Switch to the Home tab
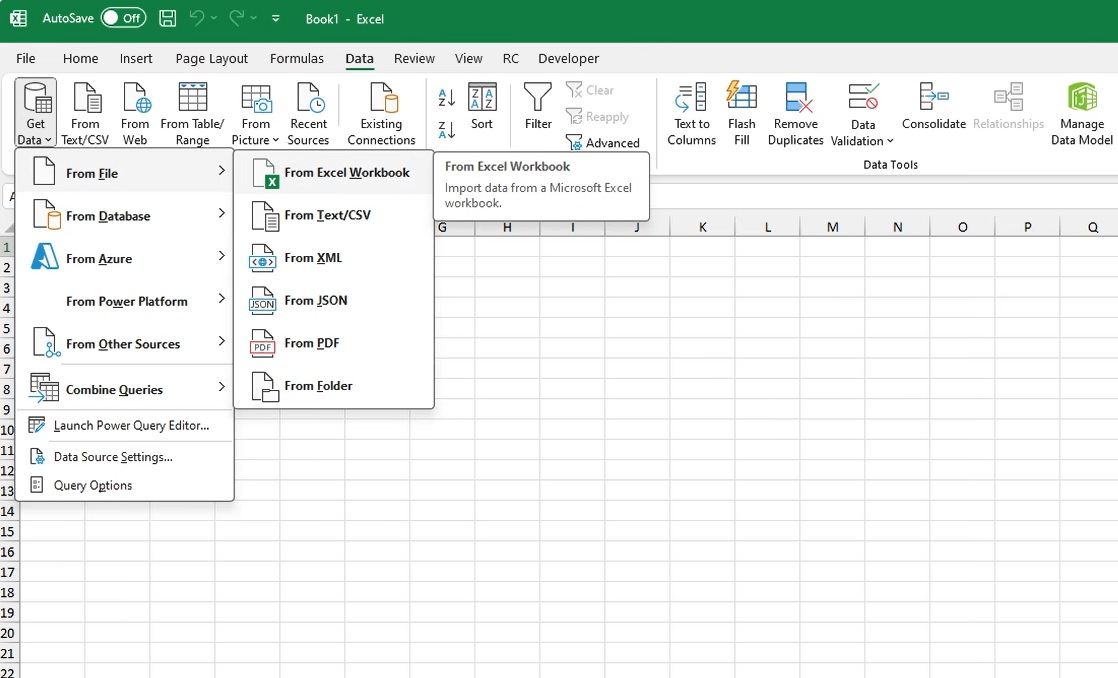The image size is (1118, 678). (81, 58)
